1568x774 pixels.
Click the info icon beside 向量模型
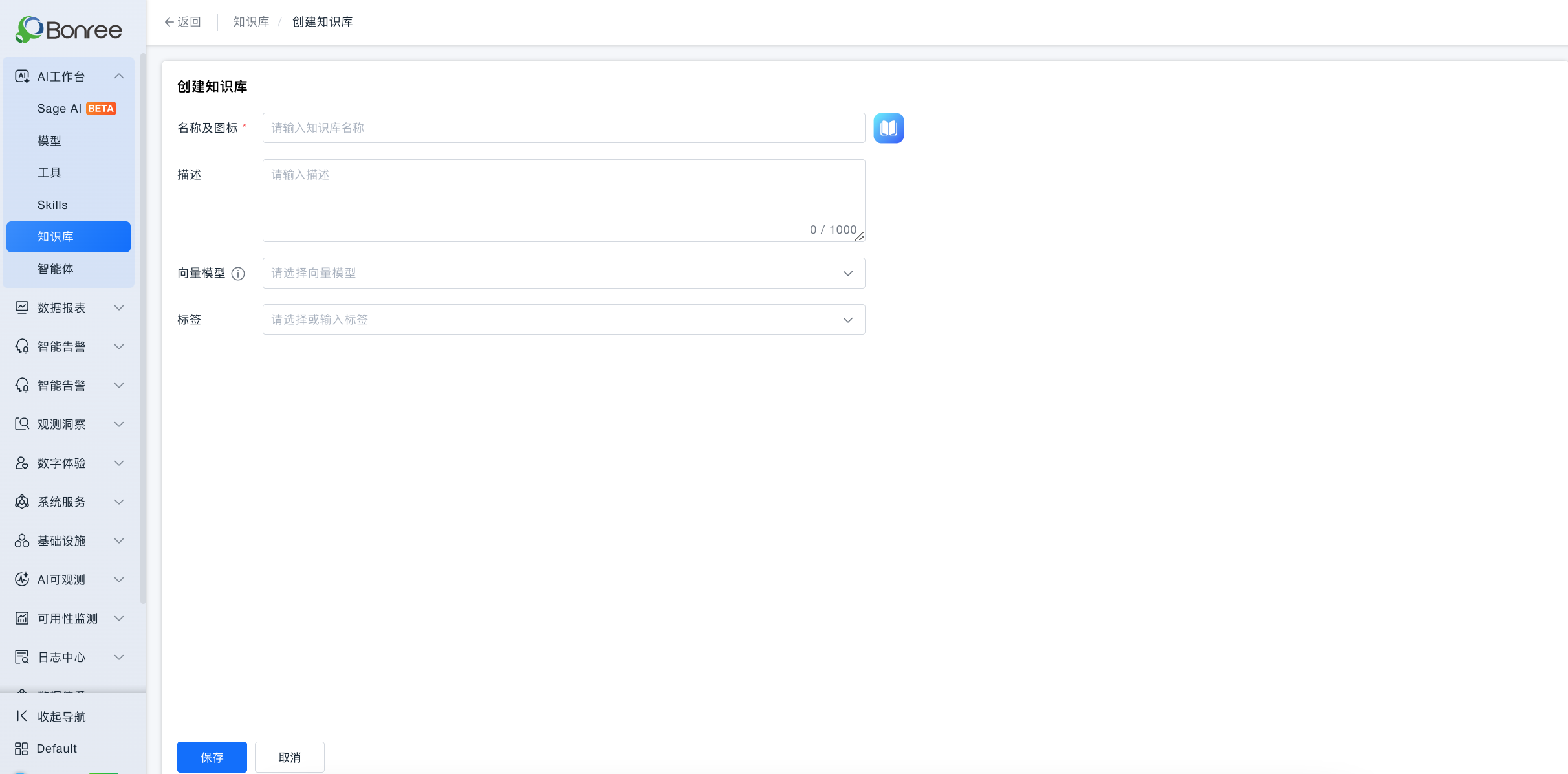[x=238, y=274]
